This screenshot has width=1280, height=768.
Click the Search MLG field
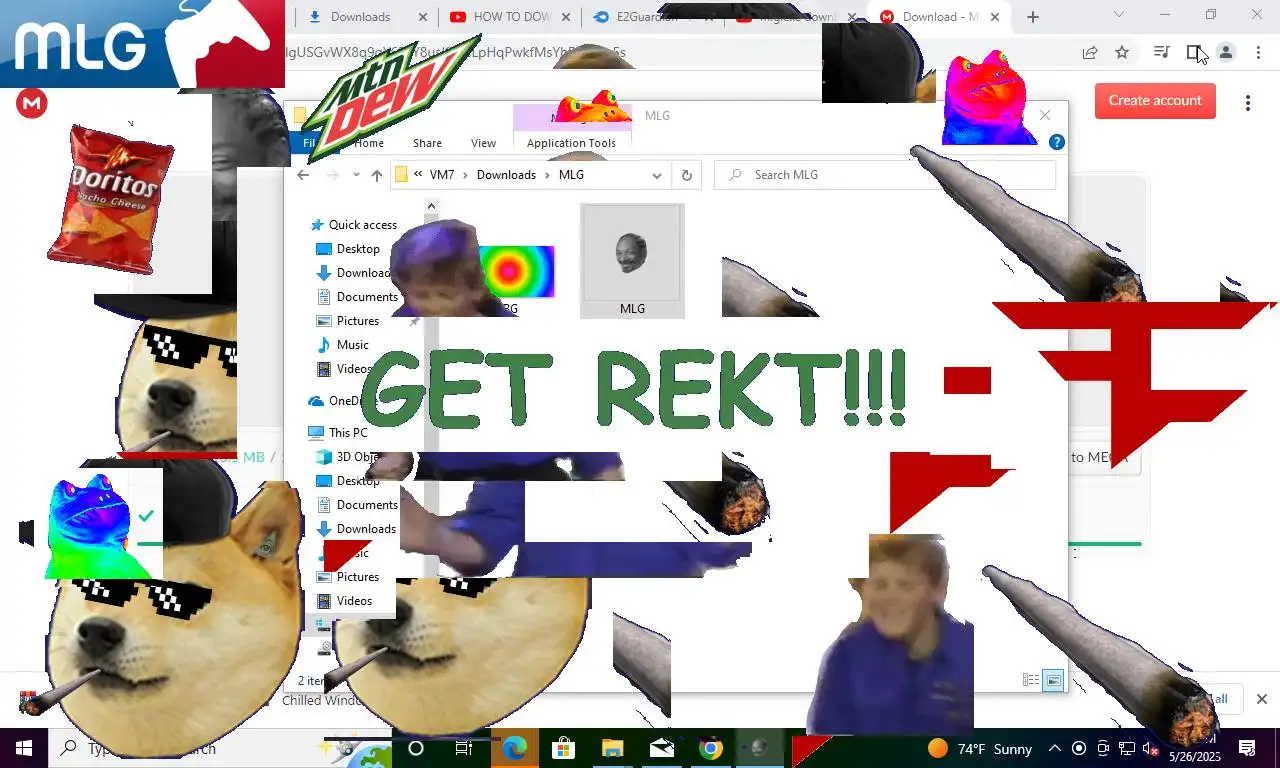pyautogui.click(x=885, y=175)
